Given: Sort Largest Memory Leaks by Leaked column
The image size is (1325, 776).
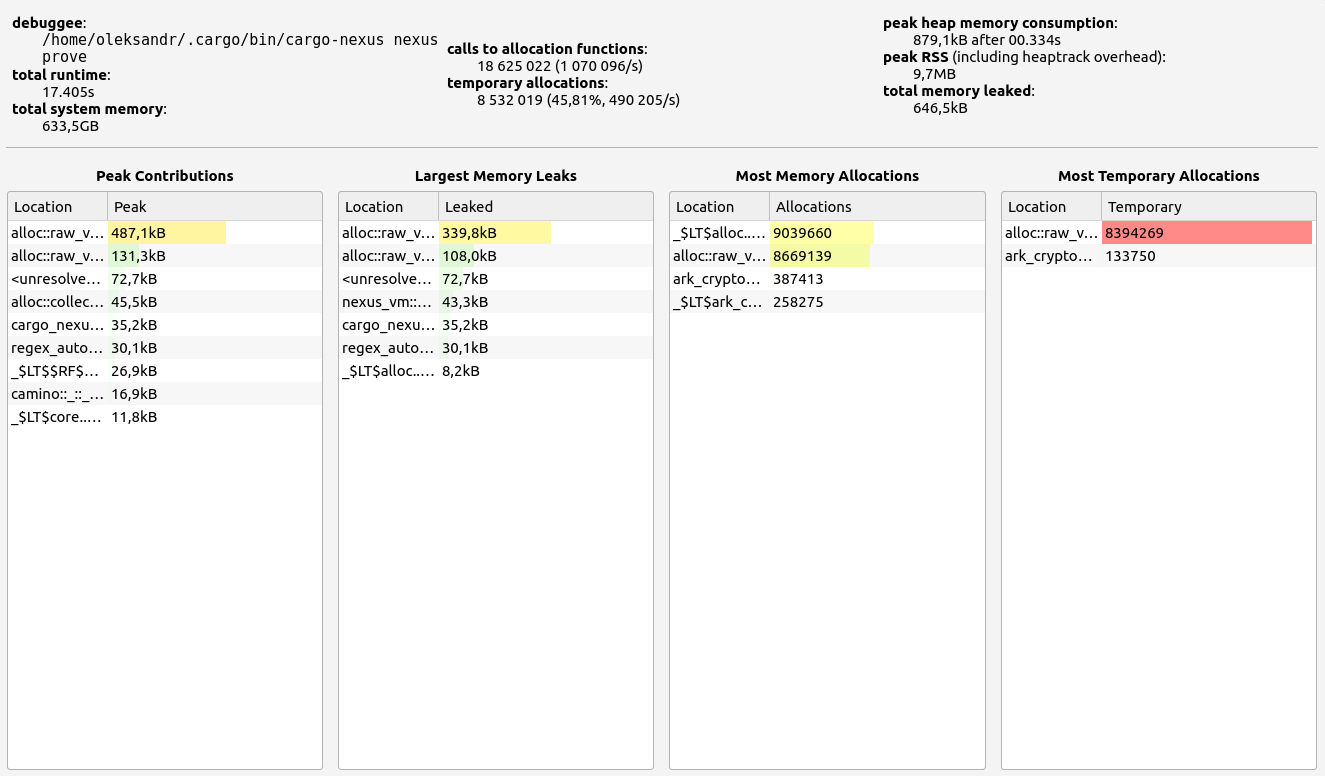Looking at the screenshot, I should coord(545,207).
